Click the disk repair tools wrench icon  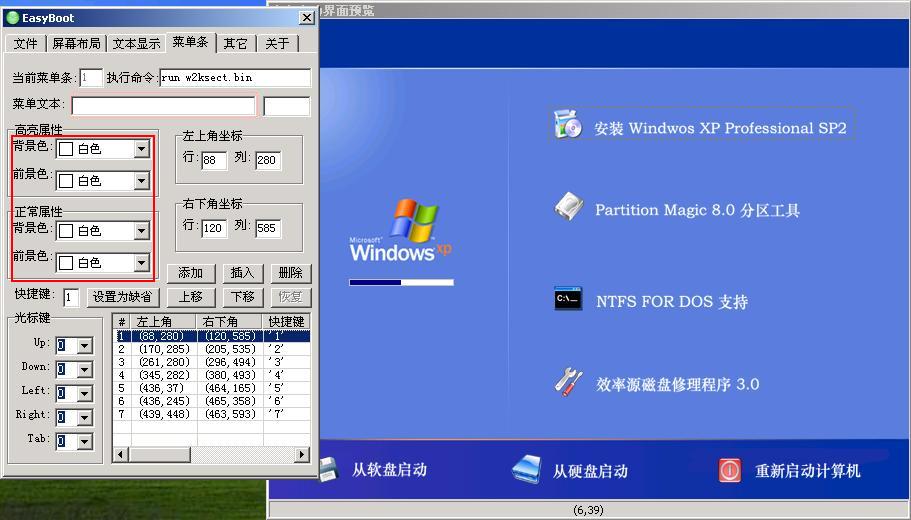[x=568, y=382]
